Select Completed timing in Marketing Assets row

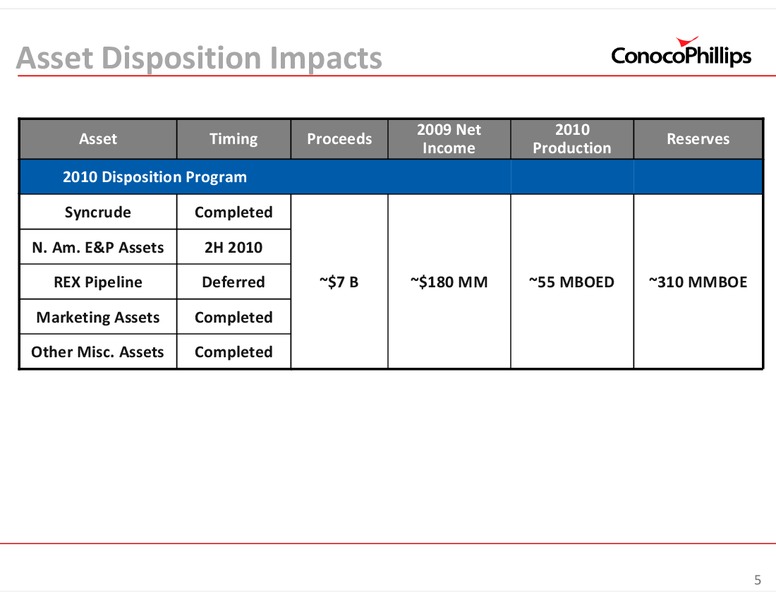[234, 317]
